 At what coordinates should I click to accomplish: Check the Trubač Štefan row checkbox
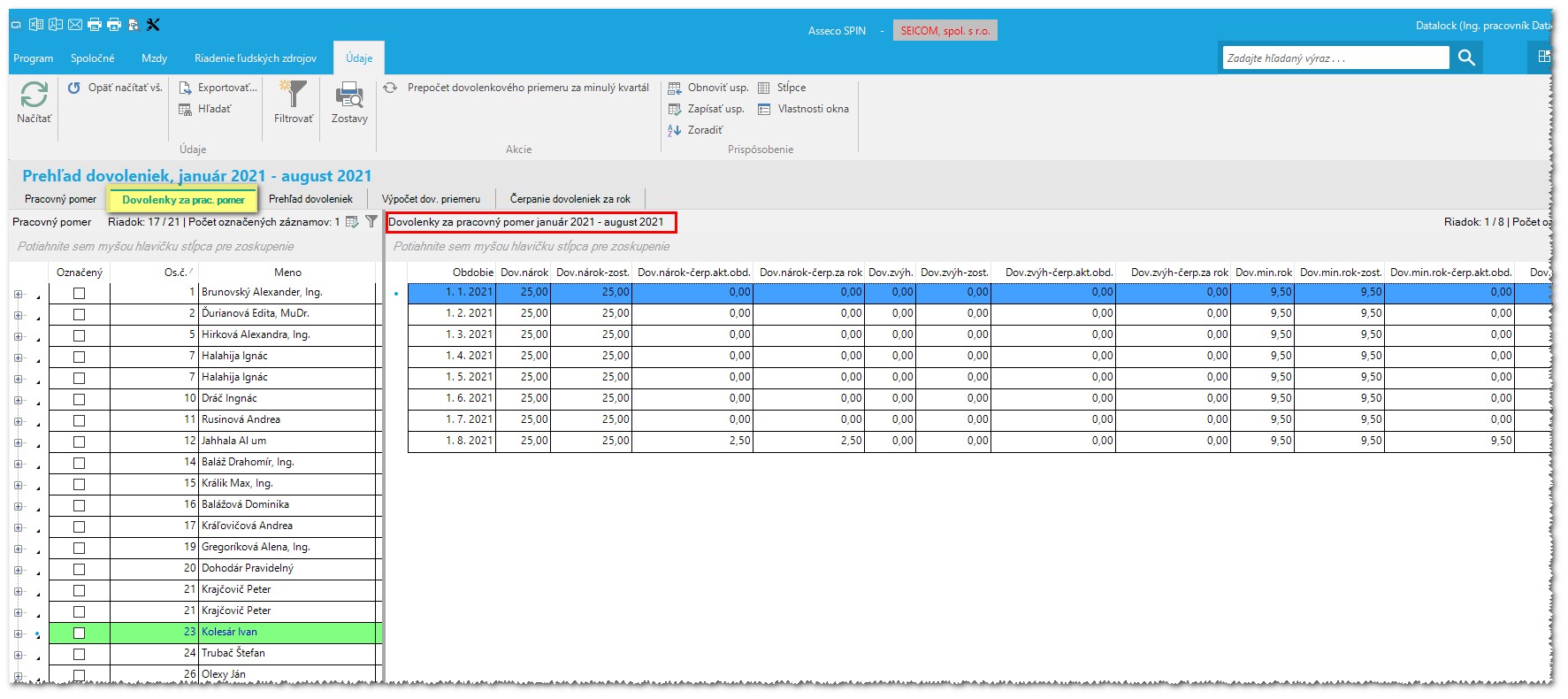(x=80, y=654)
